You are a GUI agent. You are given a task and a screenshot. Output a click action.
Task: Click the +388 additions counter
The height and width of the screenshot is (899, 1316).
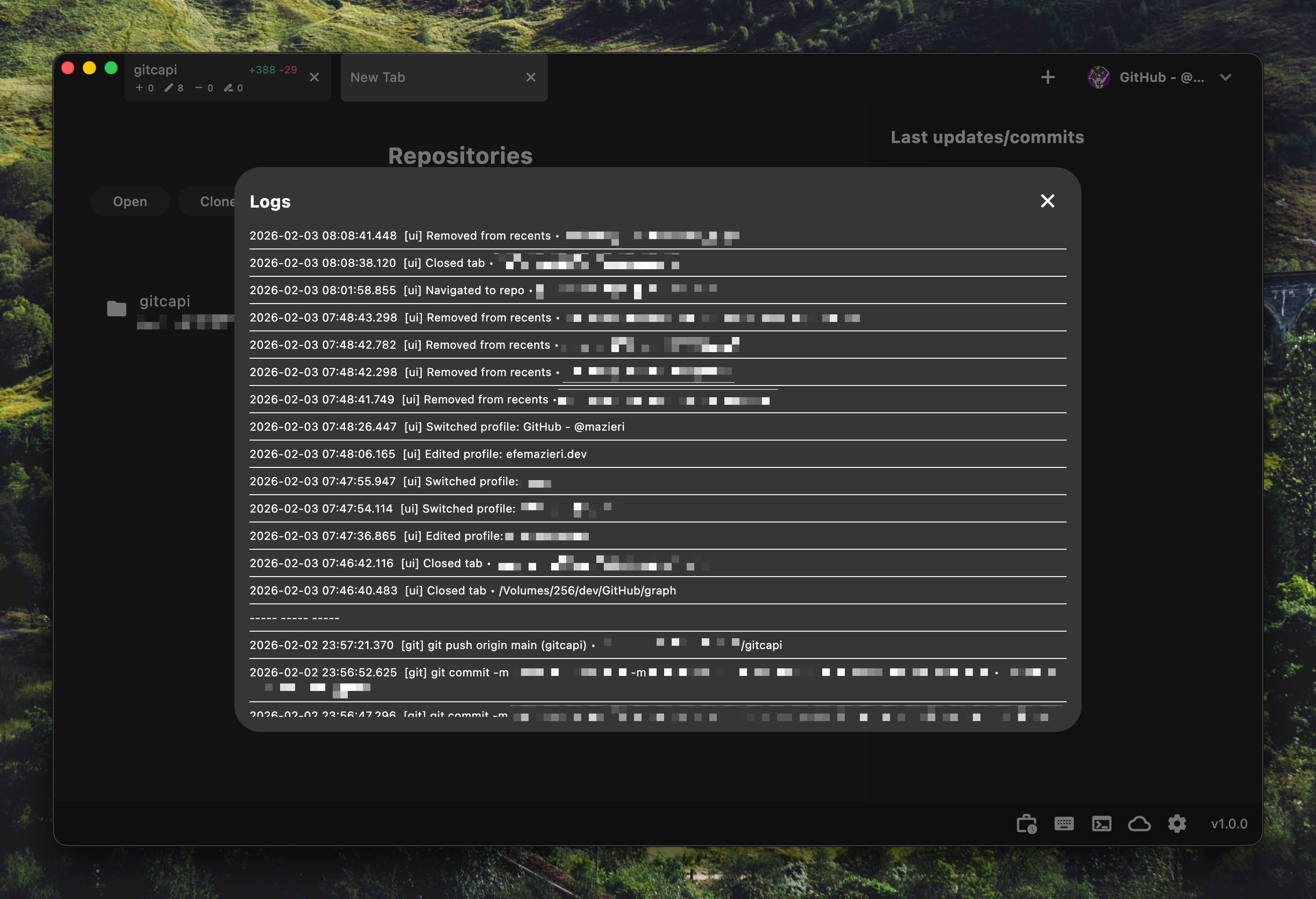262,70
